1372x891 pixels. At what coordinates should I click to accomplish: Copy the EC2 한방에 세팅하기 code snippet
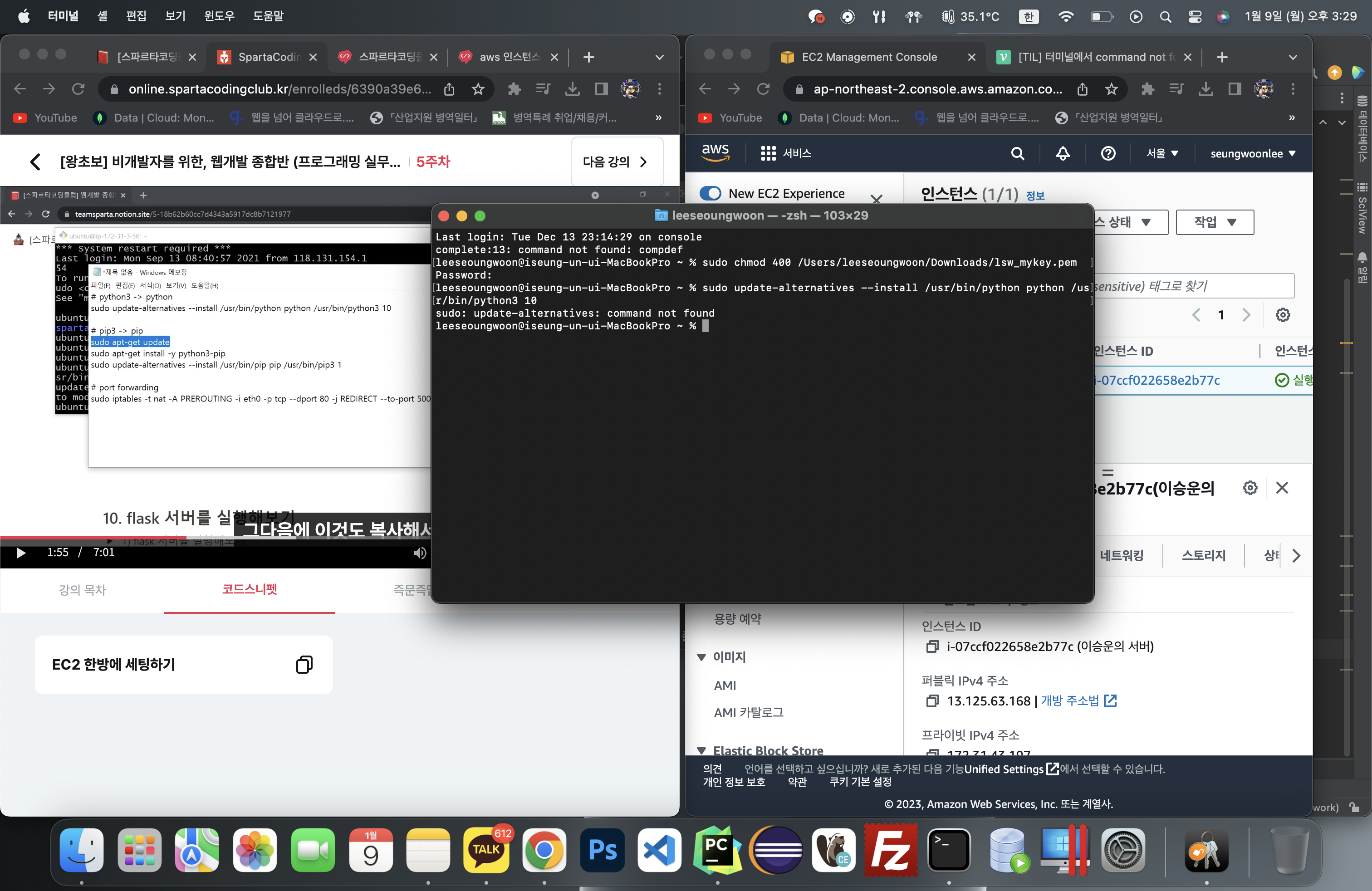point(304,665)
